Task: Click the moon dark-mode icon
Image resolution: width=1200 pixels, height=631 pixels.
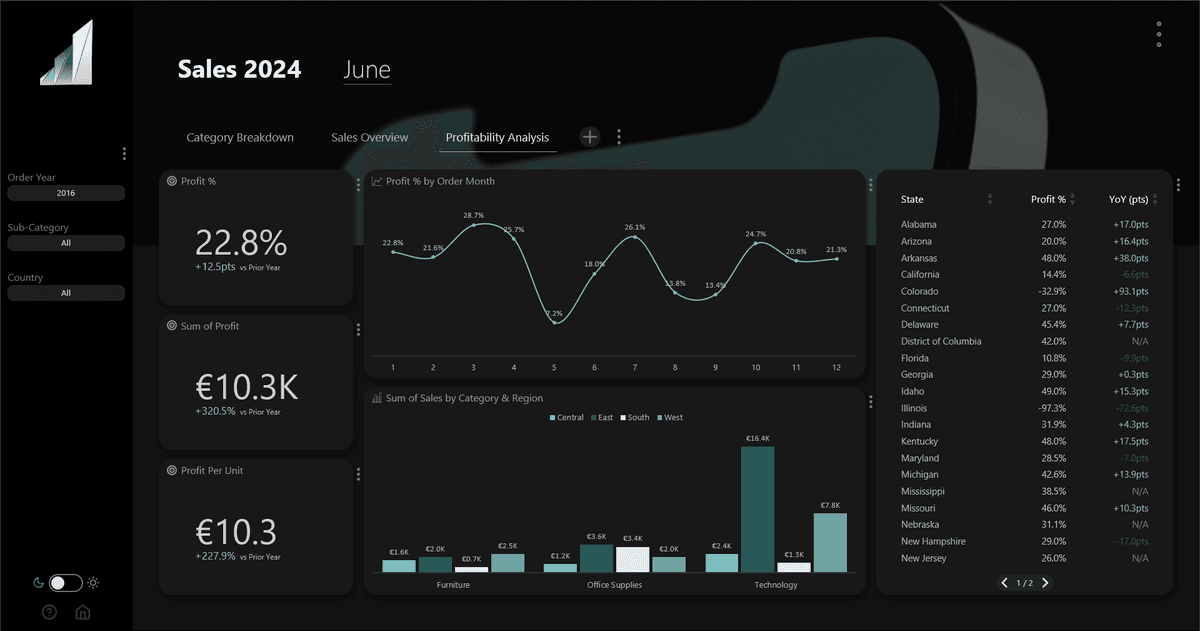Action: (38, 583)
